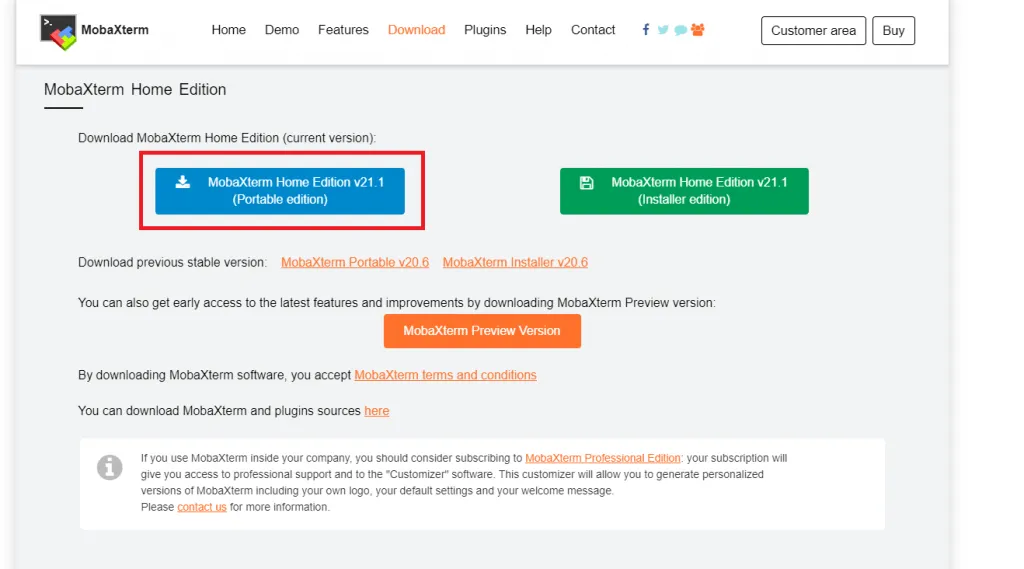Open MobaXterm Installer v20.6 link
1024x569 pixels.
click(x=515, y=262)
